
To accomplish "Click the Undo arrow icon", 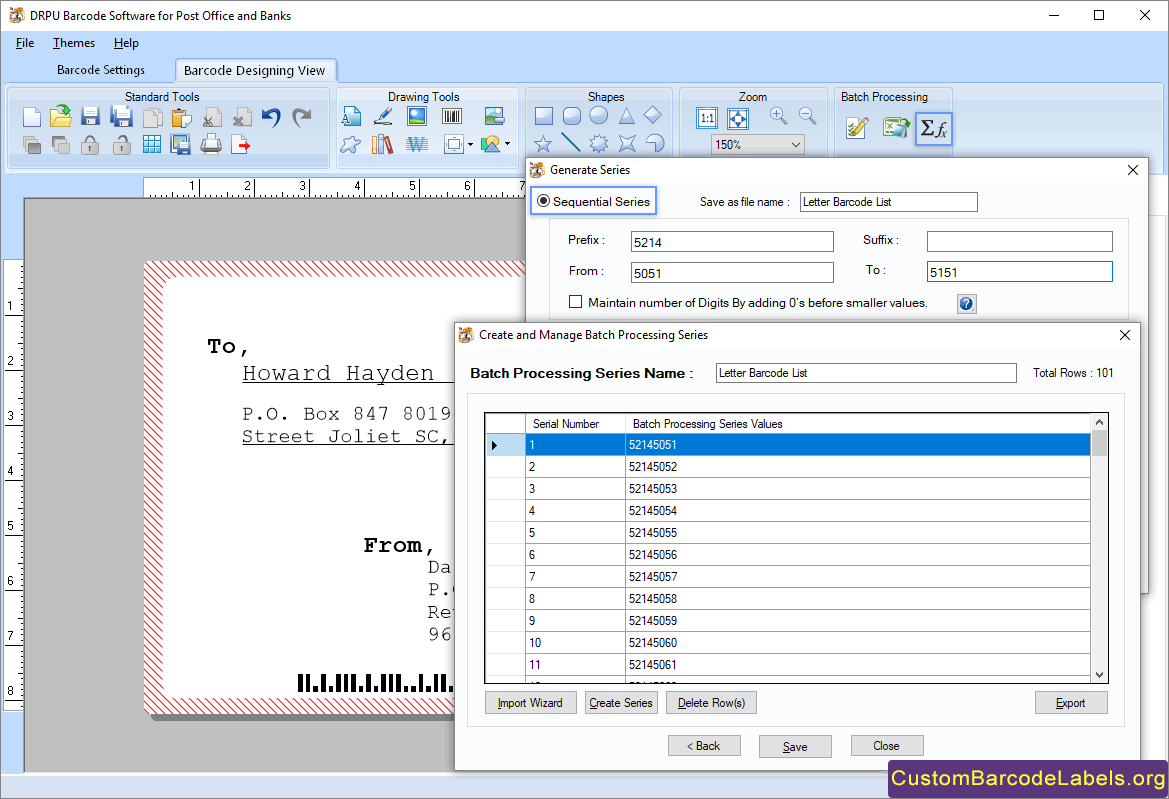I will pyautogui.click(x=271, y=117).
